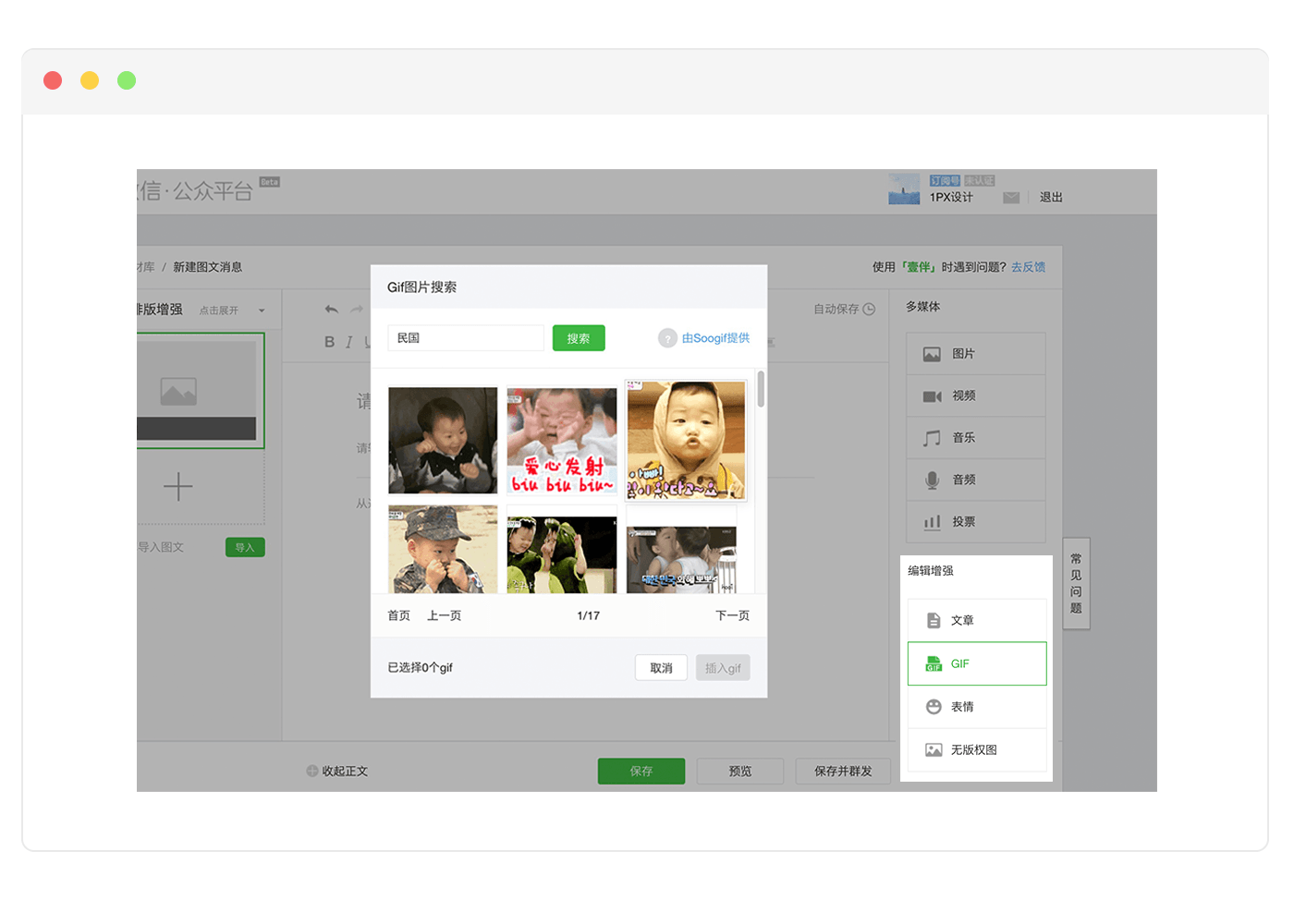Viewport: 1294px width, 924px height.
Task: Click the question mark help icon
Action: tap(667, 338)
